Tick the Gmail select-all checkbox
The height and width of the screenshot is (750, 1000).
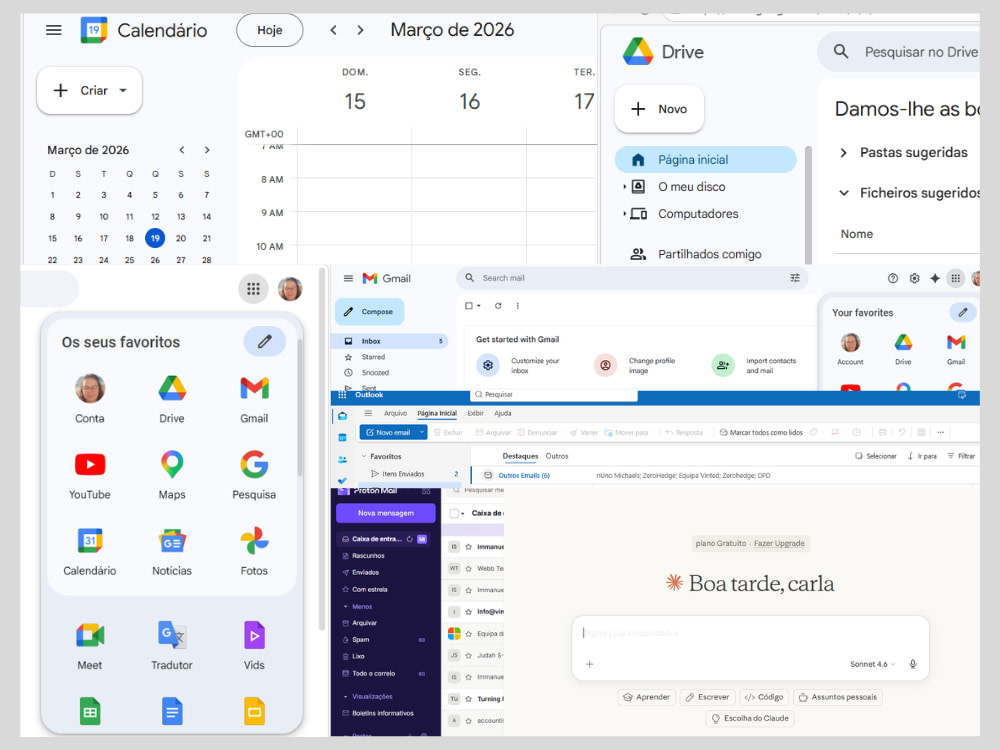tap(469, 305)
